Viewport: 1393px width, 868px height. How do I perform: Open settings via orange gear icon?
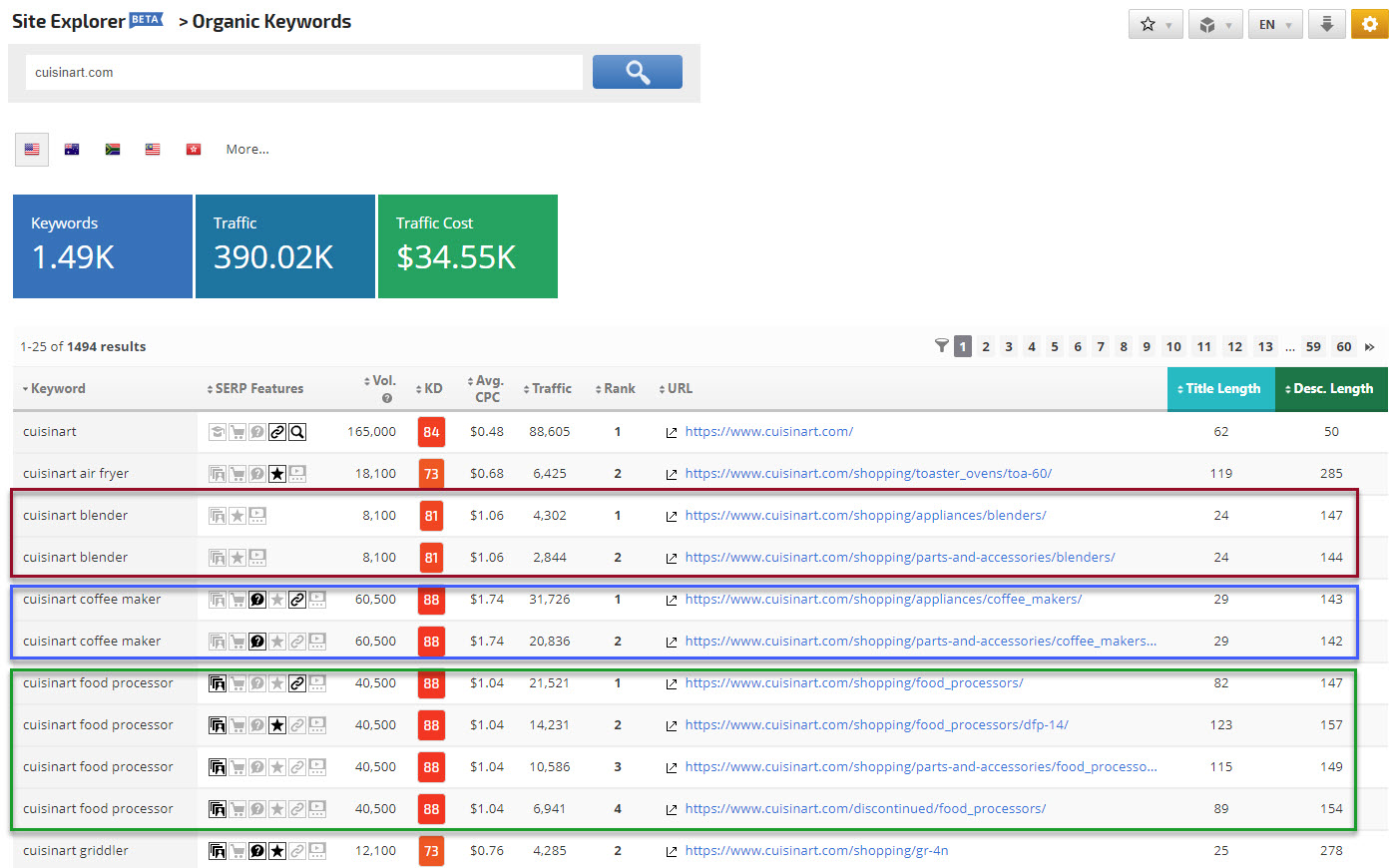click(1369, 25)
